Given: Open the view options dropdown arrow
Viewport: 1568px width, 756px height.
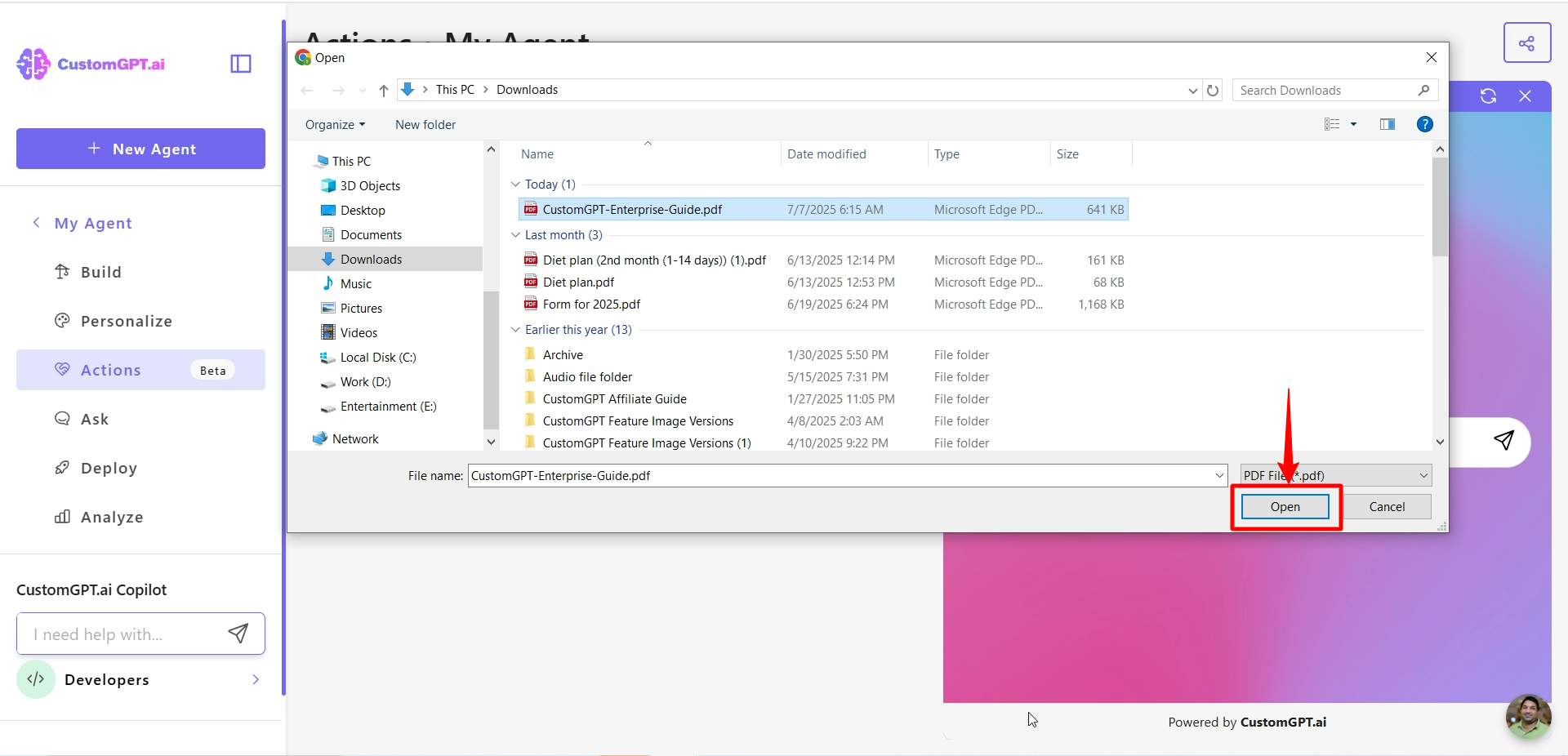Looking at the screenshot, I should tap(1353, 124).
